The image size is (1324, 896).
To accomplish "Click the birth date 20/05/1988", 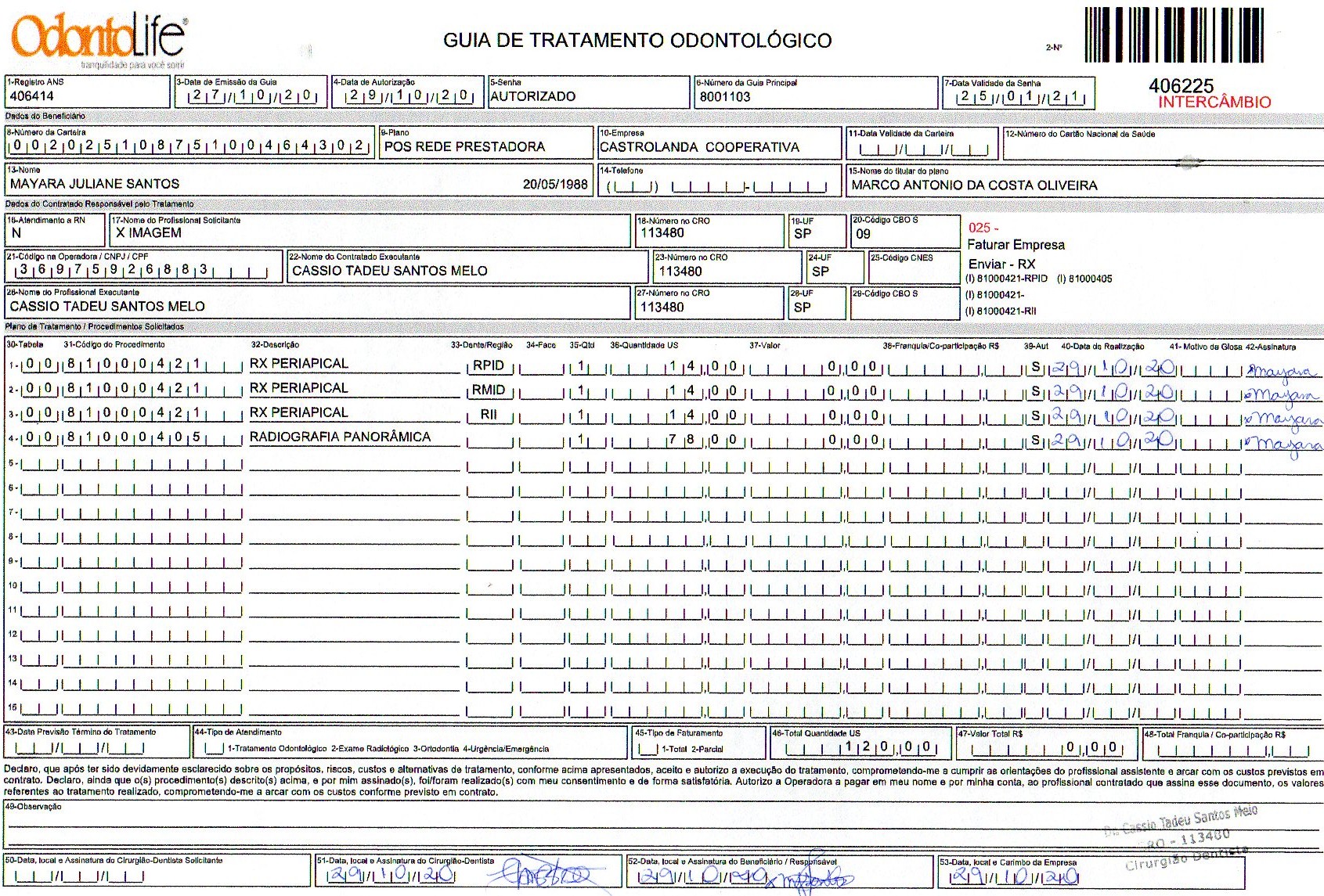I will tap(555, 185).
